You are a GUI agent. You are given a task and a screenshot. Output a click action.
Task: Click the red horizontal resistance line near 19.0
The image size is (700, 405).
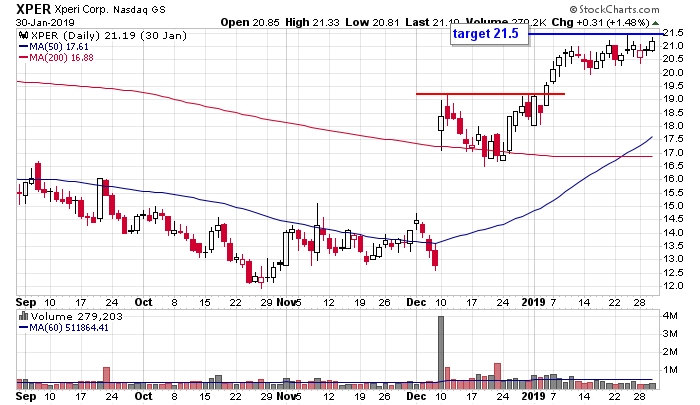pyautogui.click(x=490, y=94)
